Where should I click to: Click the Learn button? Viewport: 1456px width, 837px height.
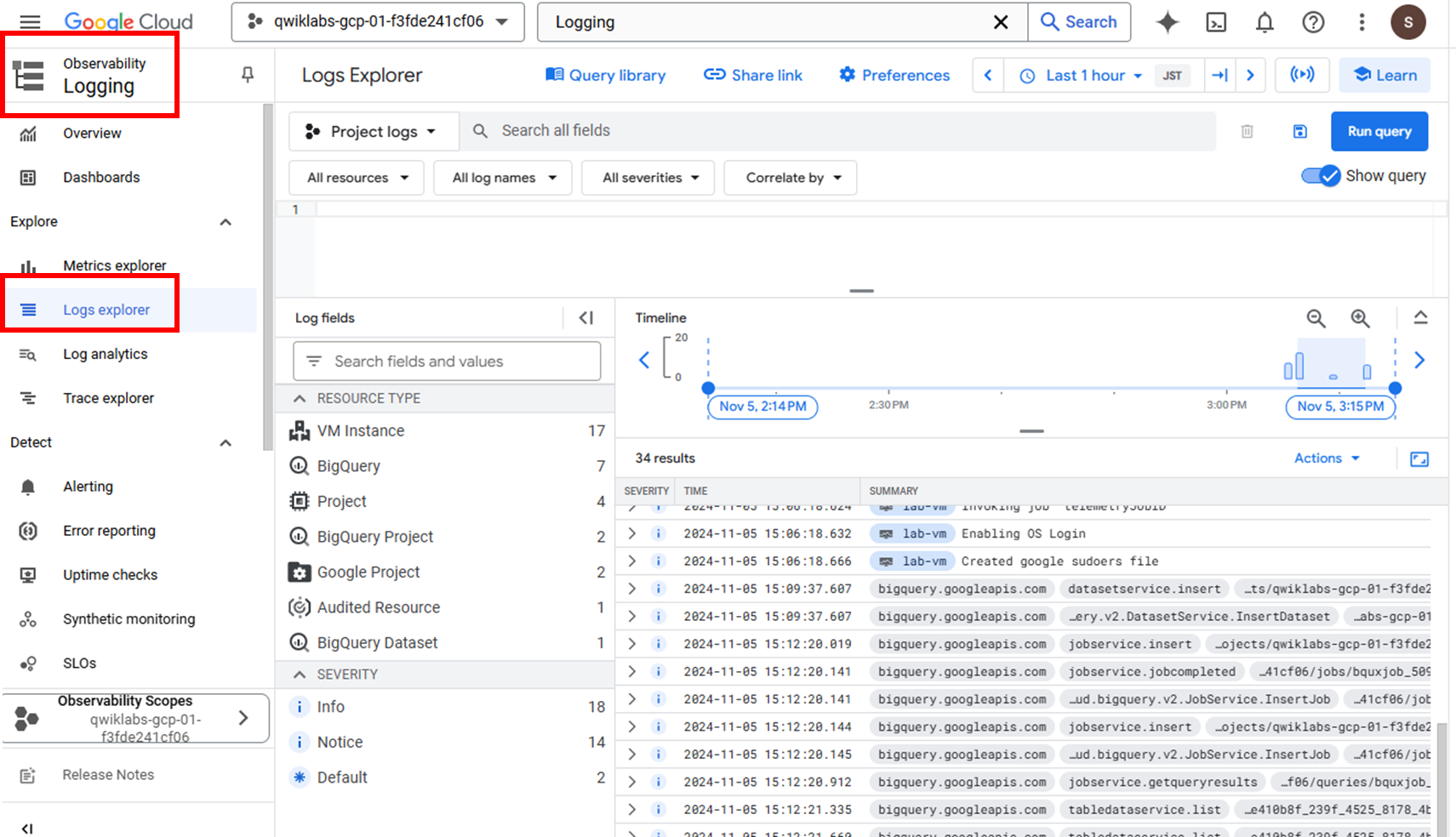(1385, 75)
